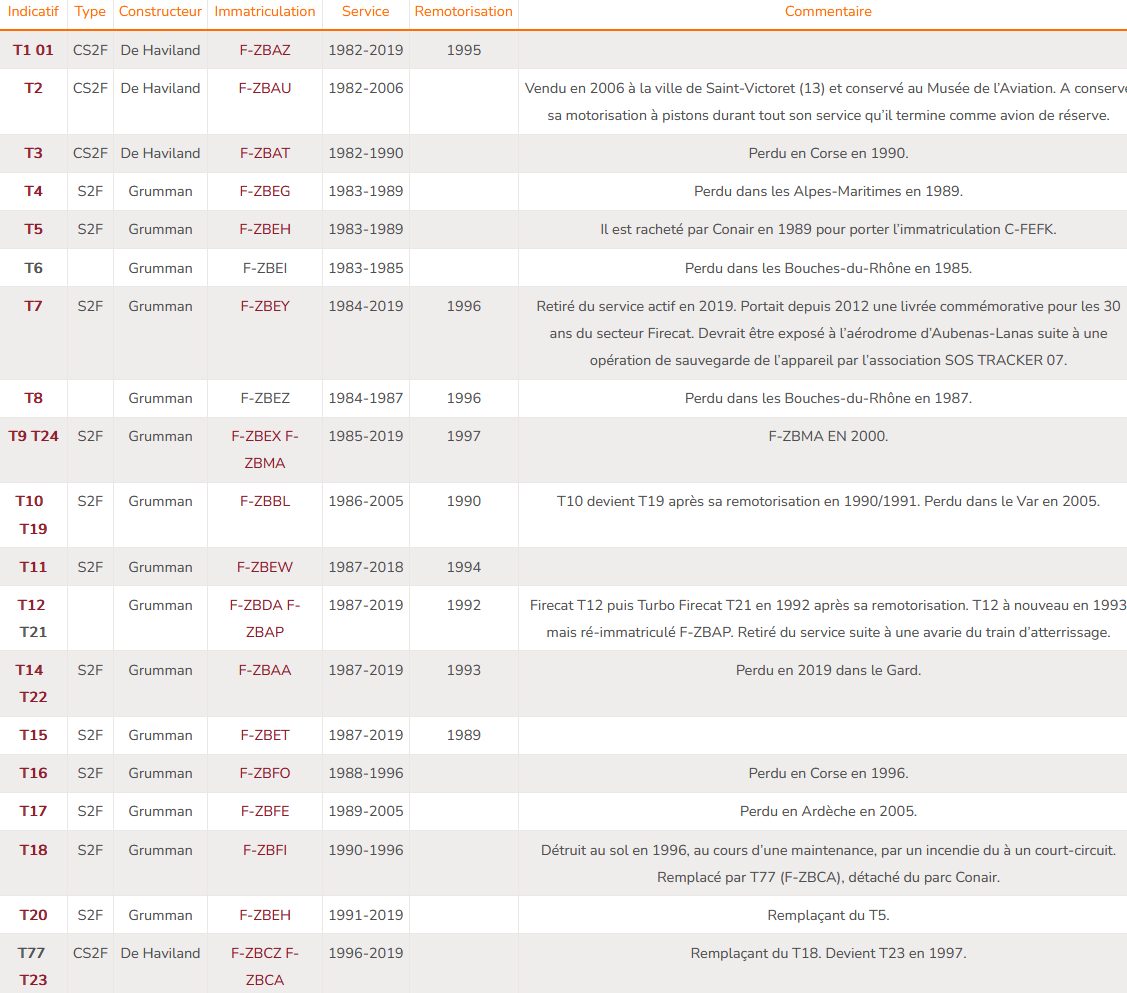Open the T1 01 indicatif link
This screenshot has height=993, width=1127.
pos(33,50)
